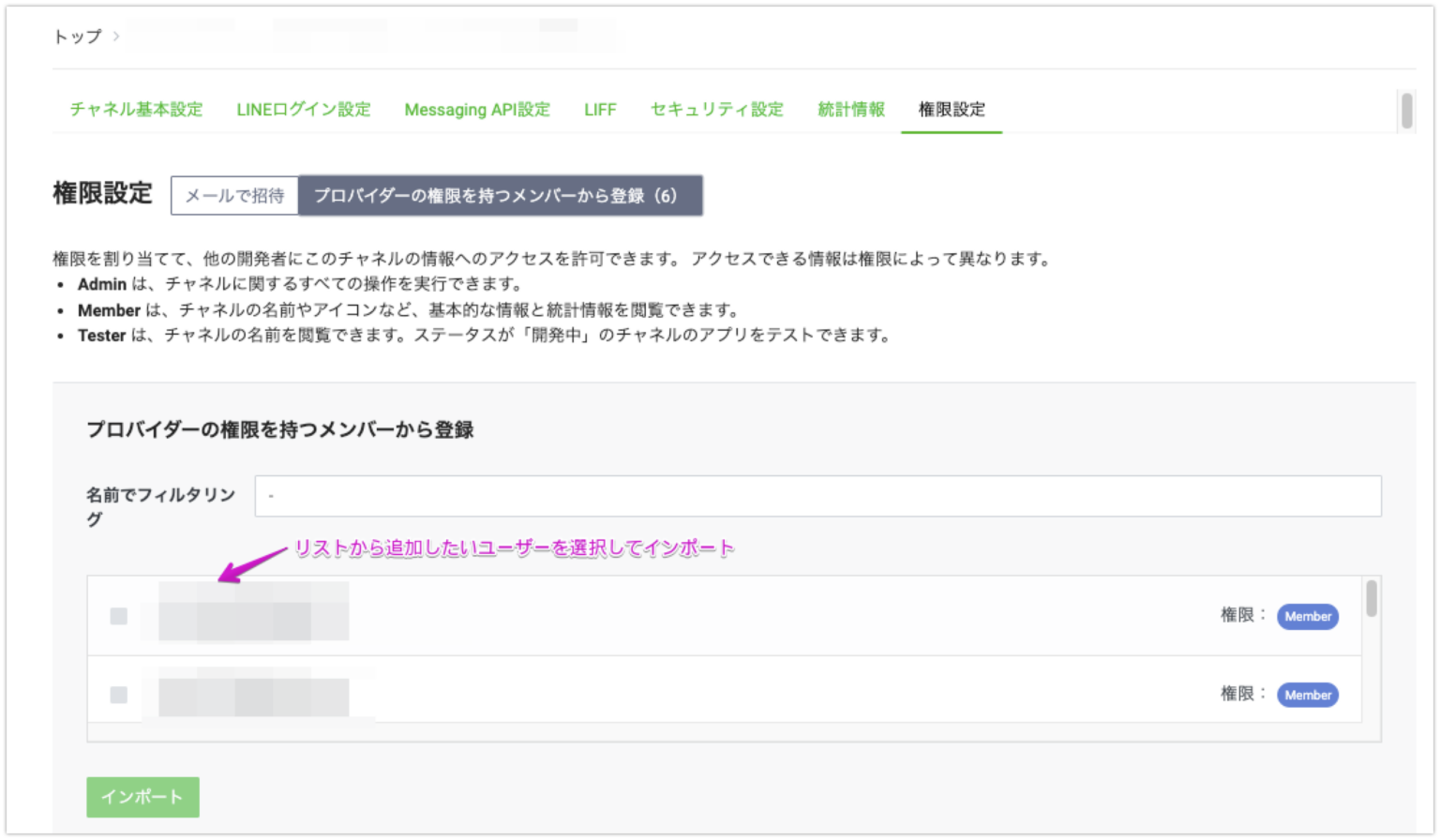View the 統計情報 tab
Image resolution: width=1440 pixels, height=840 pixels.
tap(849, 109)
